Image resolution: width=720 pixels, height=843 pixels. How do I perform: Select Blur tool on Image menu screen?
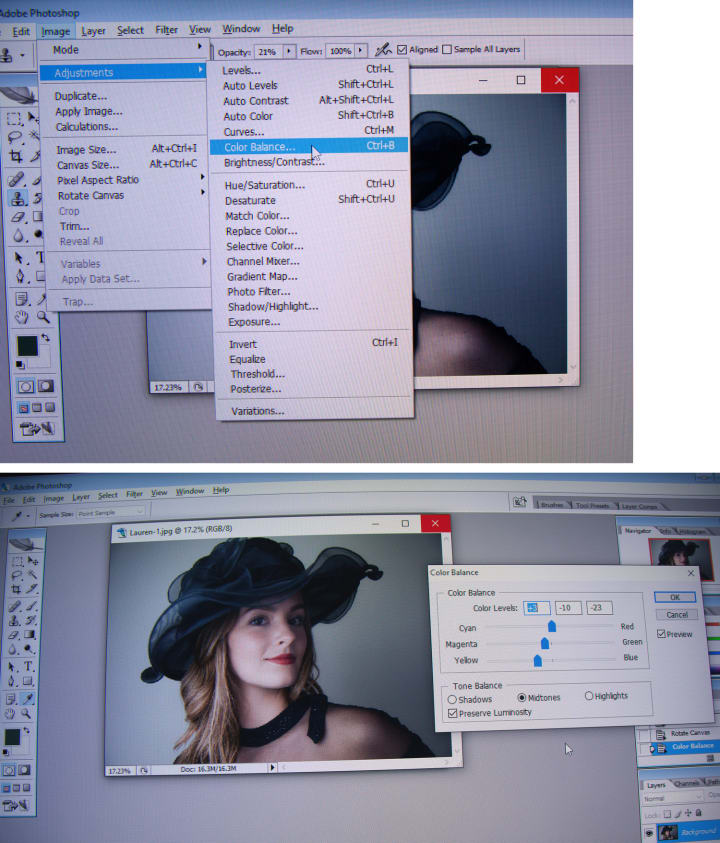pyautogui.click(x=19, y=235)
